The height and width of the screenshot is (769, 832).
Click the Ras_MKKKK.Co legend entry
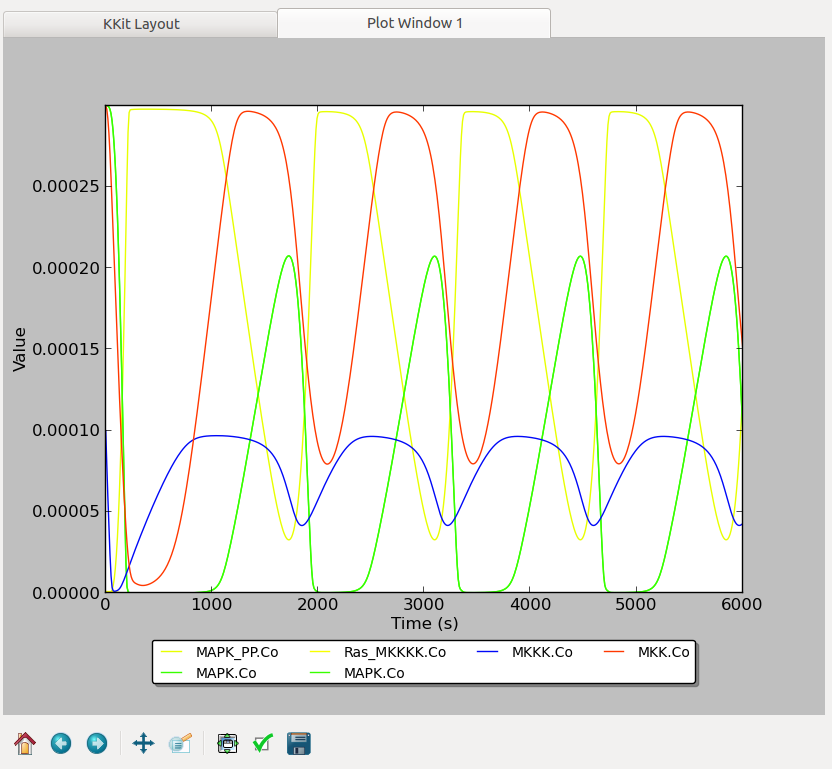coord(395,652)
